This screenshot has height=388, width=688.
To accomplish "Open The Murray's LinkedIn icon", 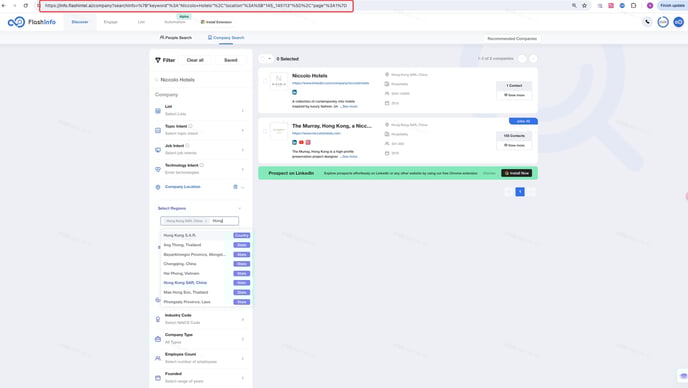I will (294, 142).
